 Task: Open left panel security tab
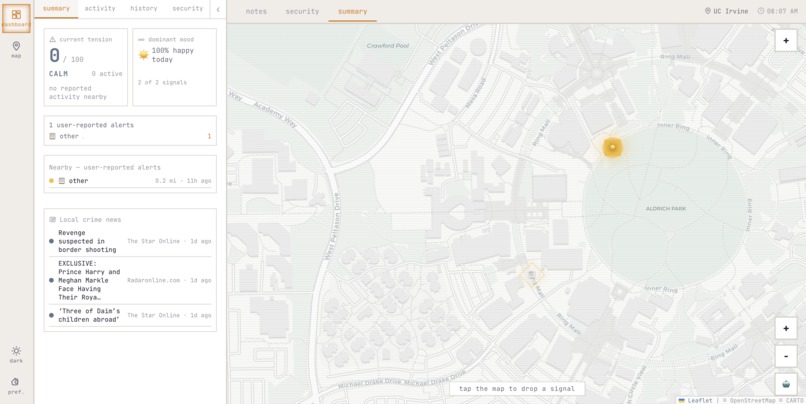(x=188, y=9)
